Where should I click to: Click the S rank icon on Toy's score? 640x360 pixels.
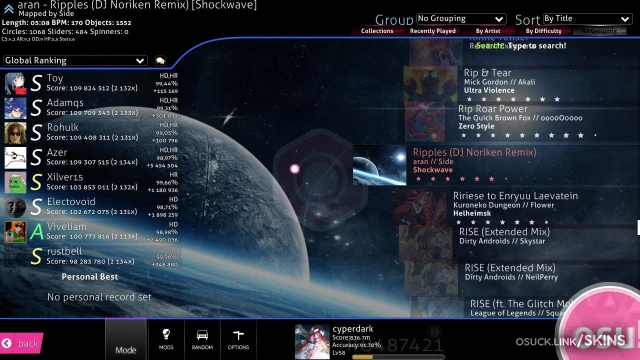36,84
